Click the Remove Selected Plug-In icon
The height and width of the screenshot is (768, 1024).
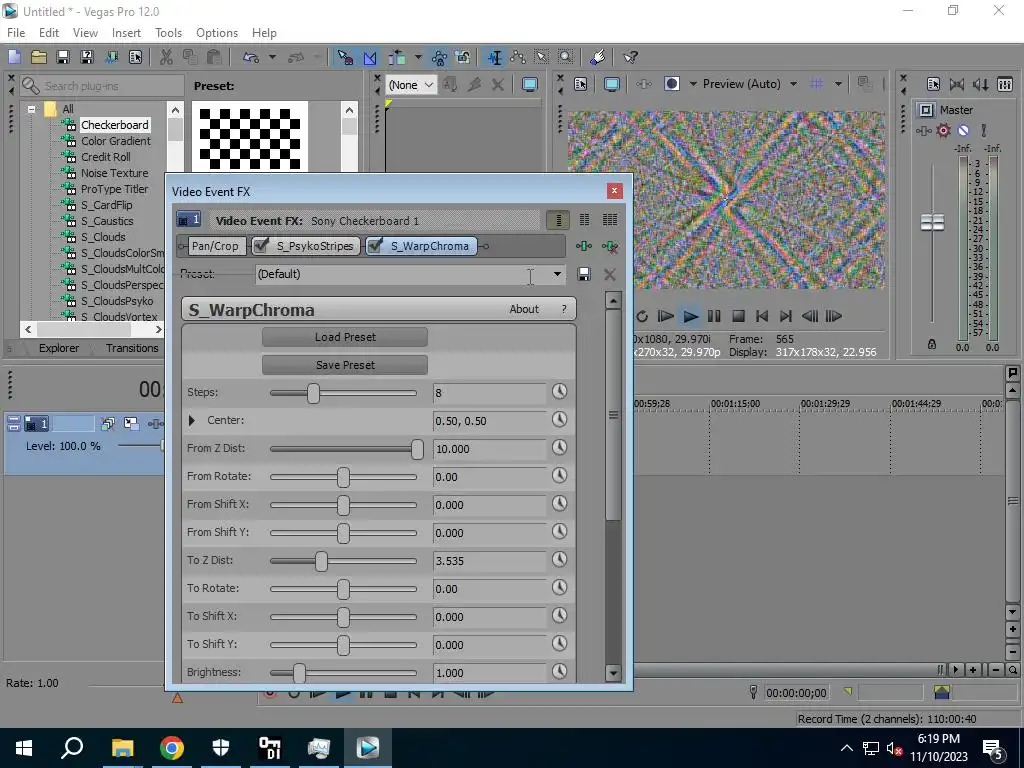click(610, 246)
